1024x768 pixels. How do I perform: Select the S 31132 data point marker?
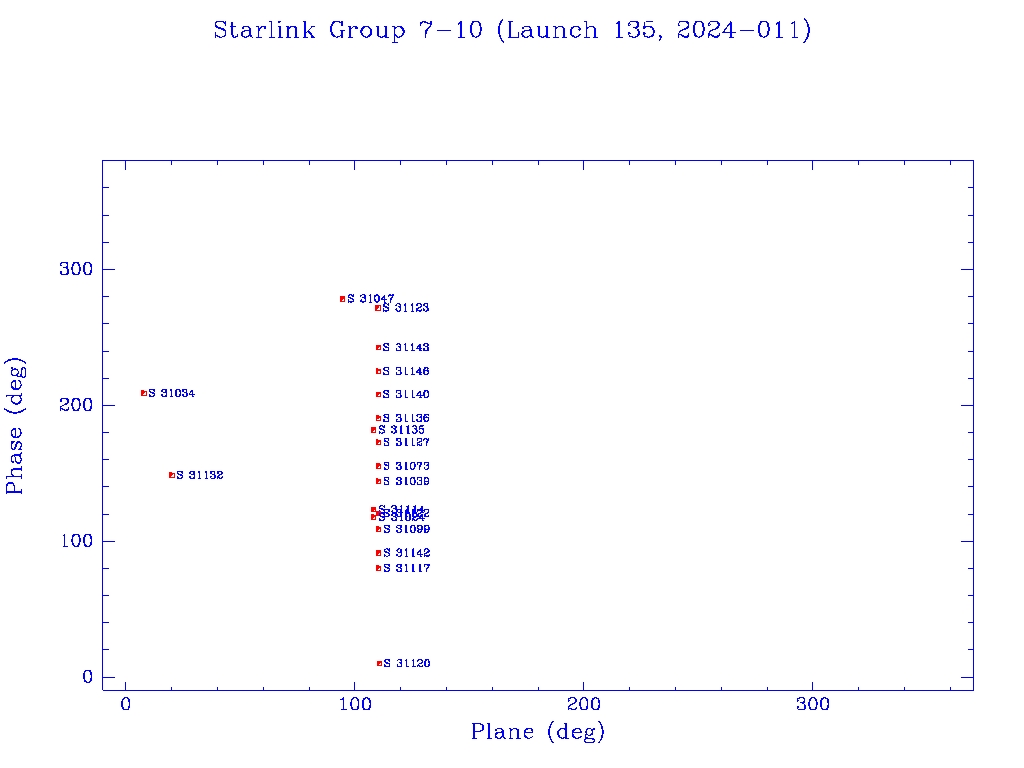tap(172, 475)
